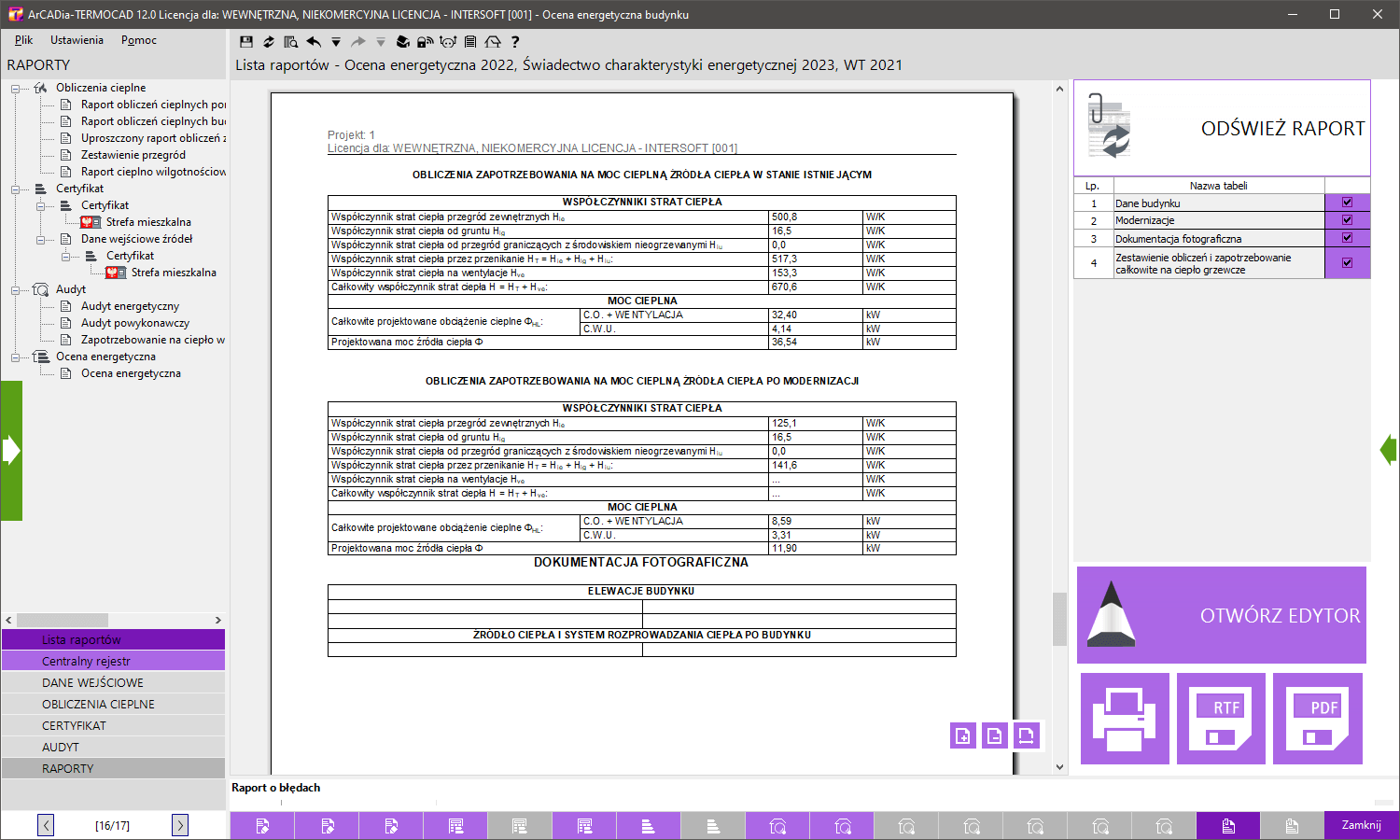
Task: Click the printer icon panel
Action: click(x=1125, y=719)
